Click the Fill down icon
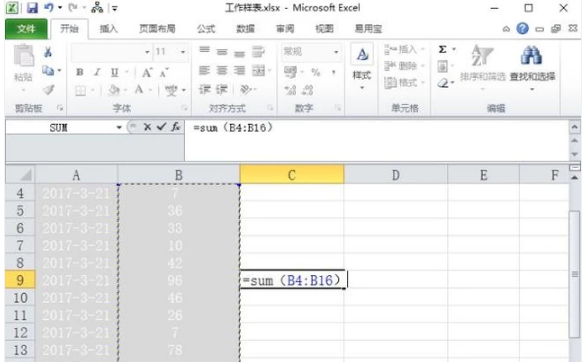The width and height of the screenshot is (588, 362). pos(442,67)
